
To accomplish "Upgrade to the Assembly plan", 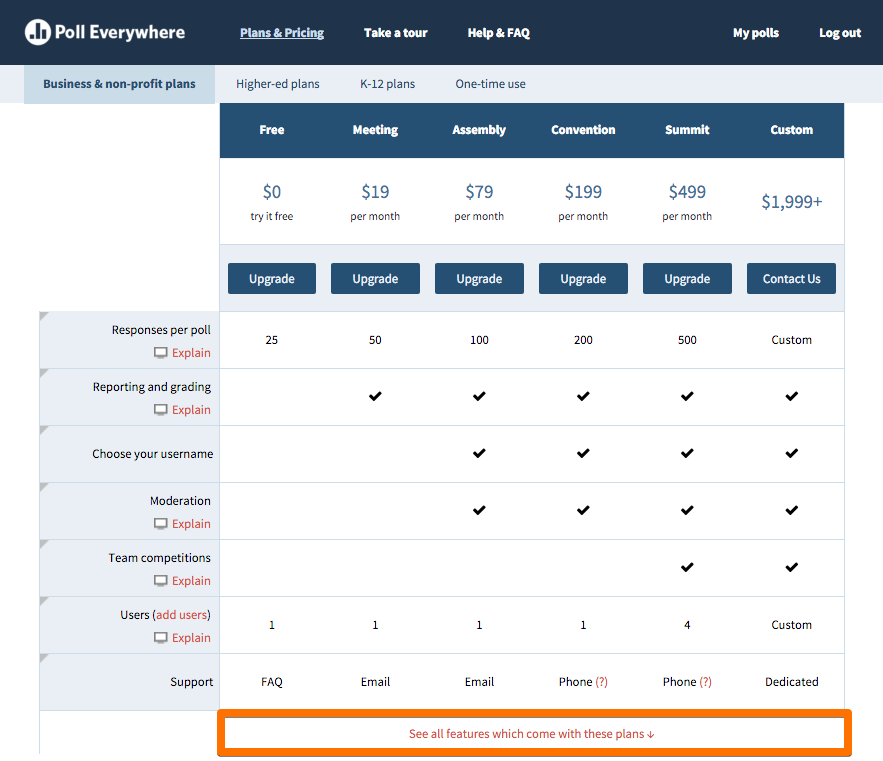I will [479, 278].
